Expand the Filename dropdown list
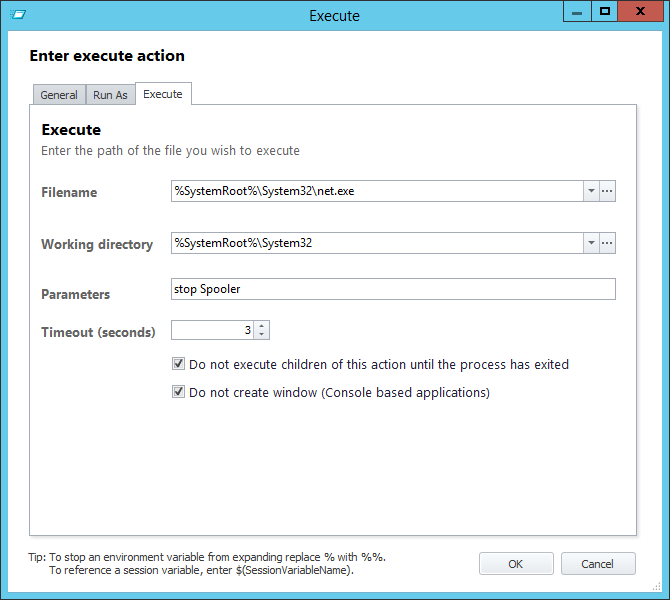 [x=591, y=191]
